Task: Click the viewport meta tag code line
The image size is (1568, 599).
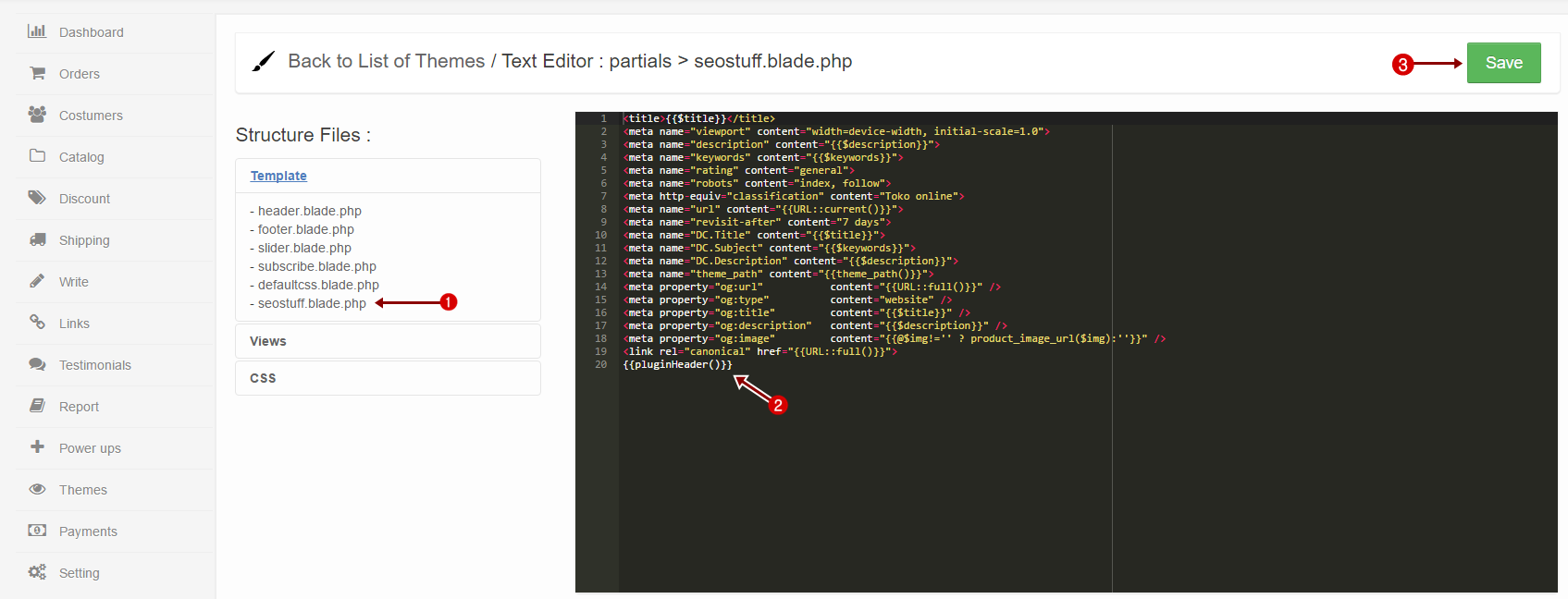Action: point(836,131)
